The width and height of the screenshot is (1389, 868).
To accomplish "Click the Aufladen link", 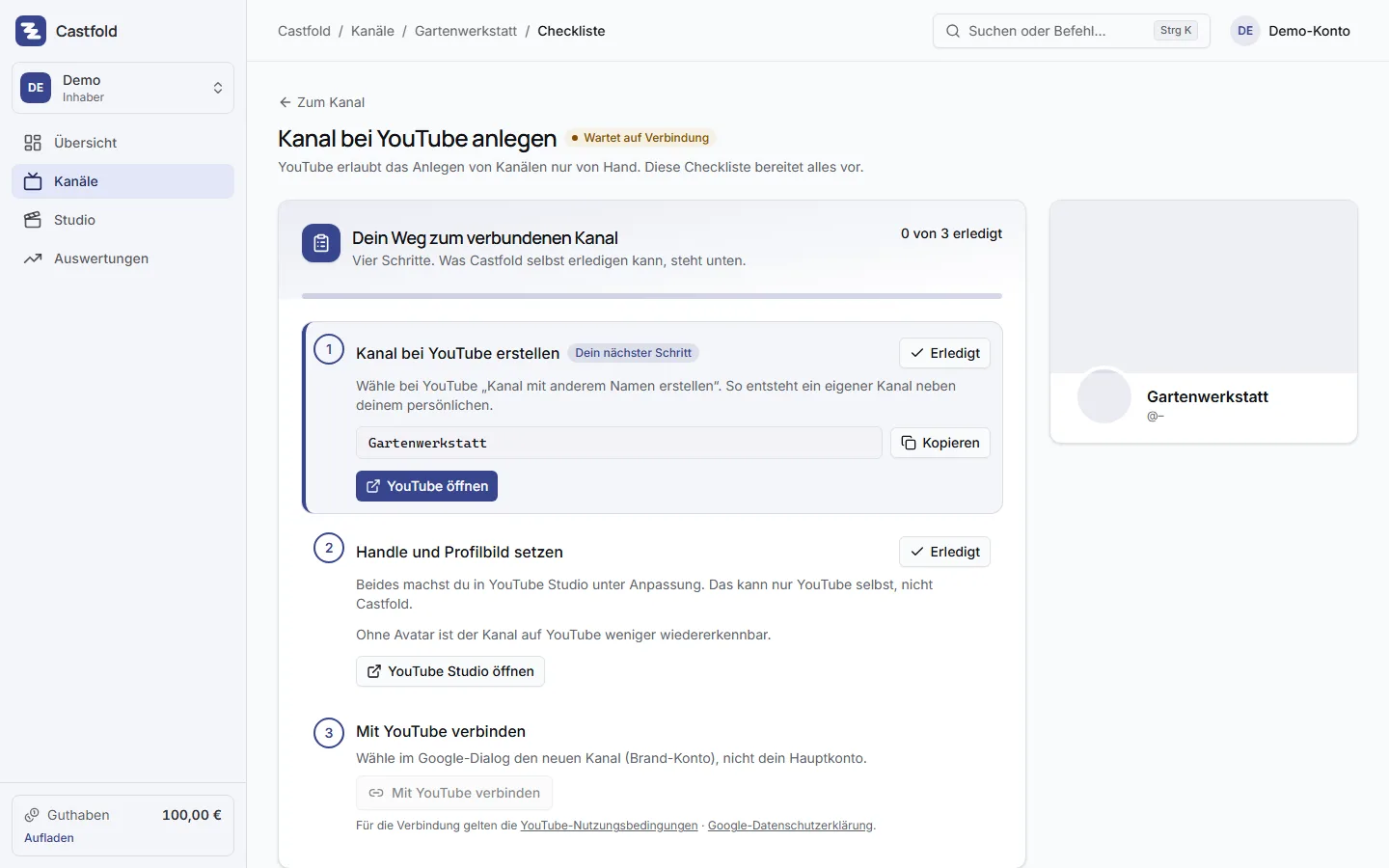I will coord(49,838).
